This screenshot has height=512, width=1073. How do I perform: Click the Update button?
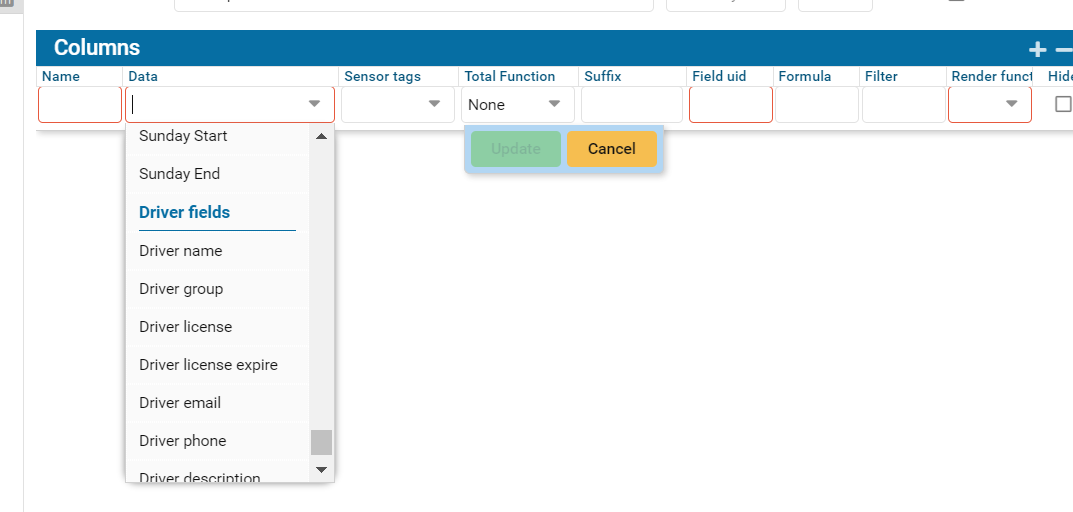tap(516, 149)
